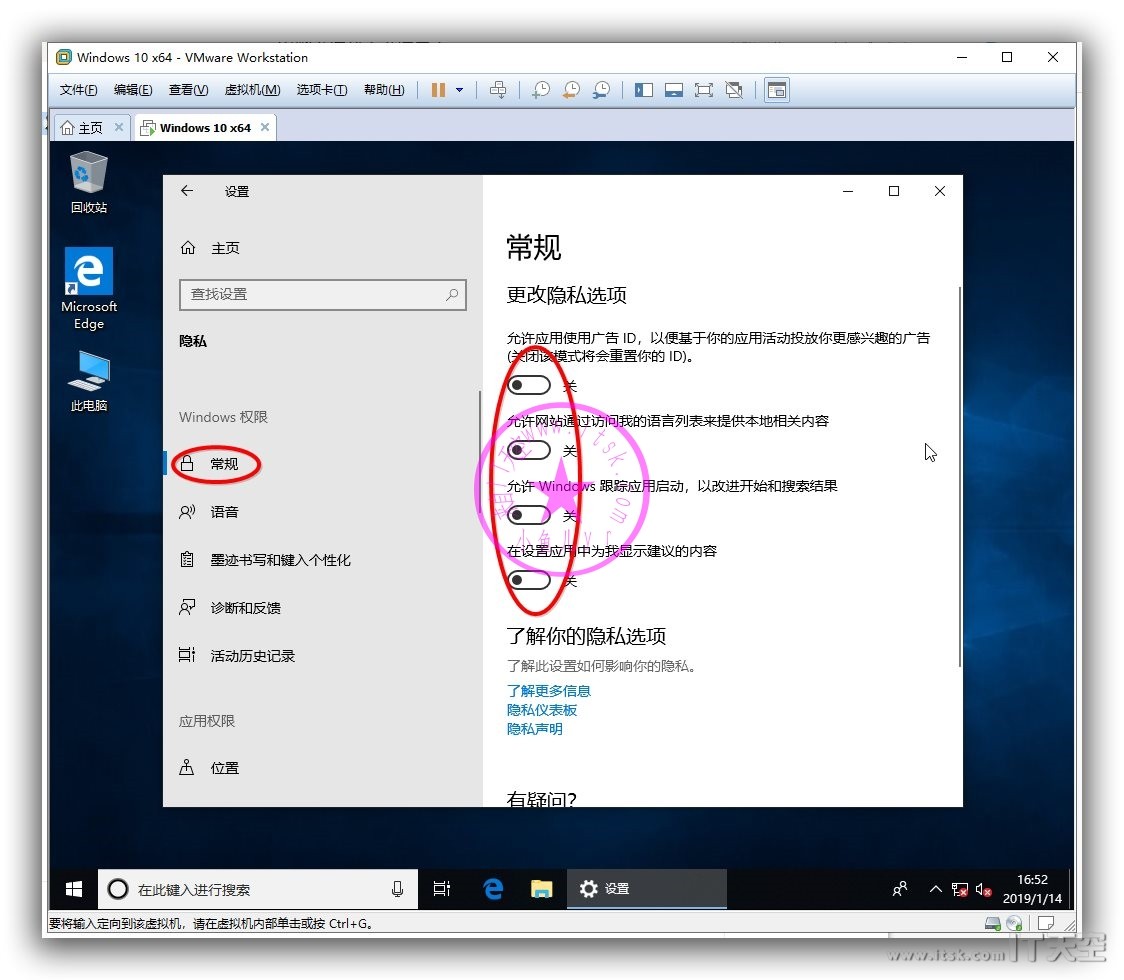Open the 帮助(H) menu
The height and width of the screenshot is (980, 1124).
click(384, 90)
